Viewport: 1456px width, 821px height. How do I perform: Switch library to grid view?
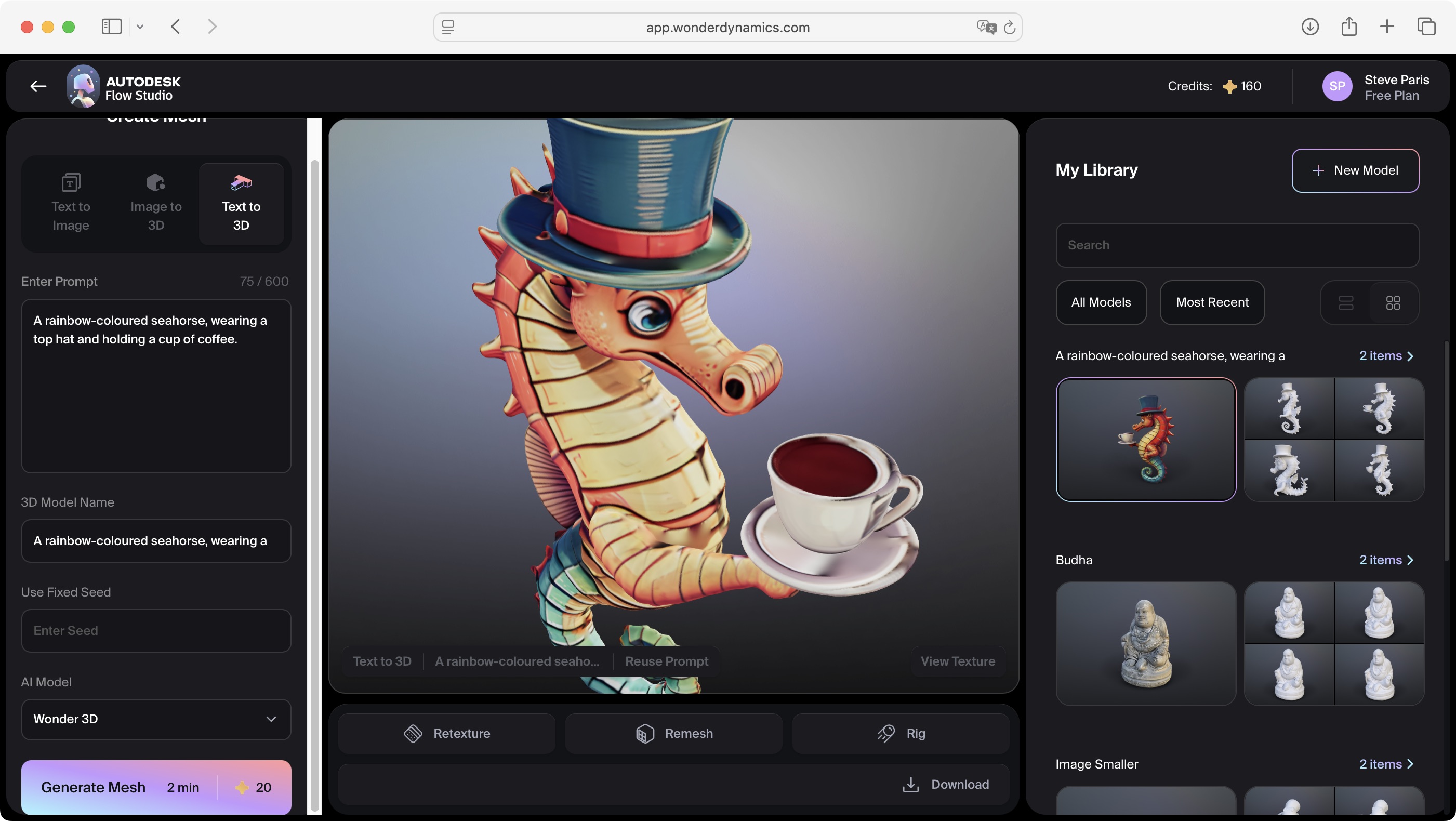[x=1393, y=303]
